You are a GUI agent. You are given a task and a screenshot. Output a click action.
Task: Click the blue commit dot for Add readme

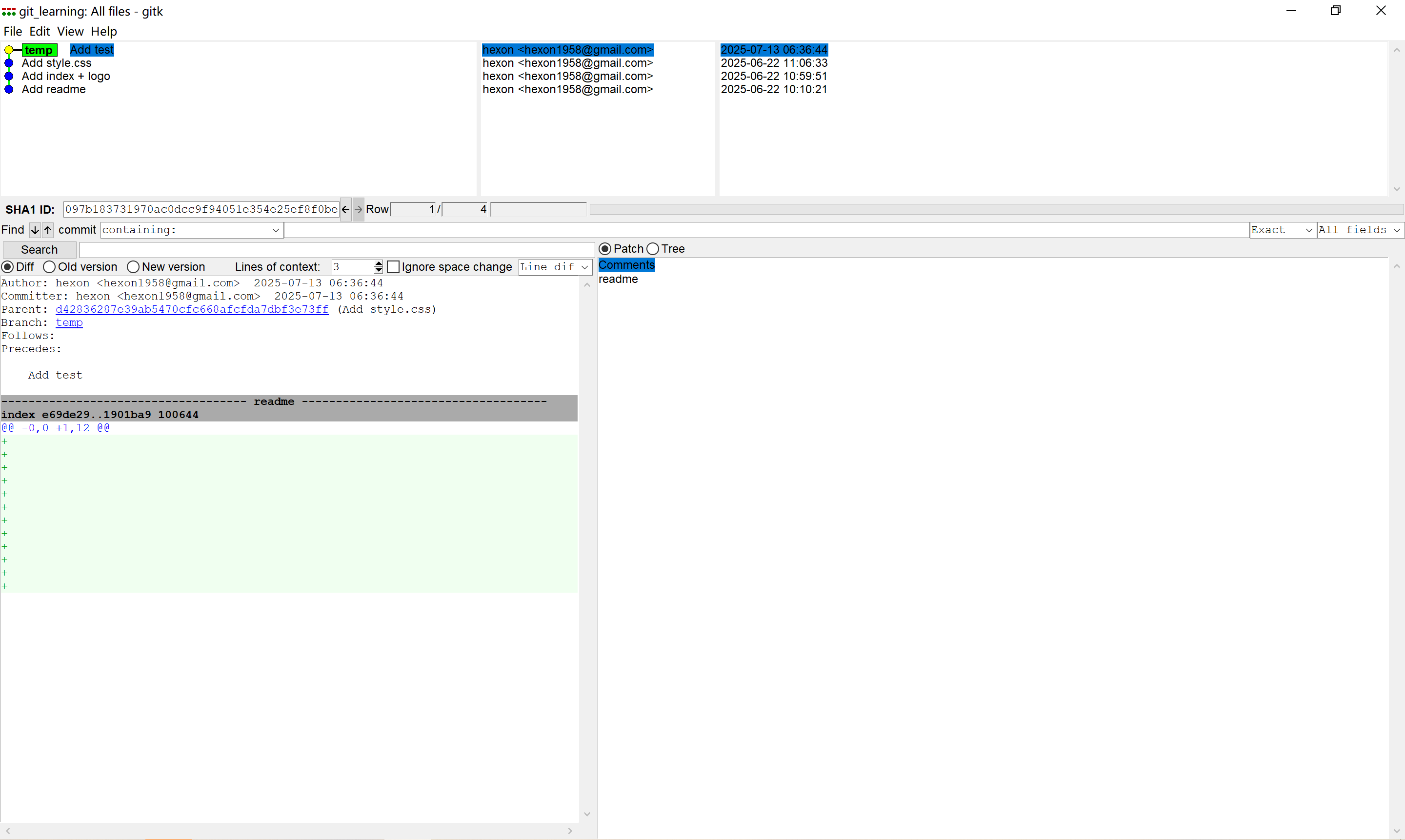coord(8,89)
